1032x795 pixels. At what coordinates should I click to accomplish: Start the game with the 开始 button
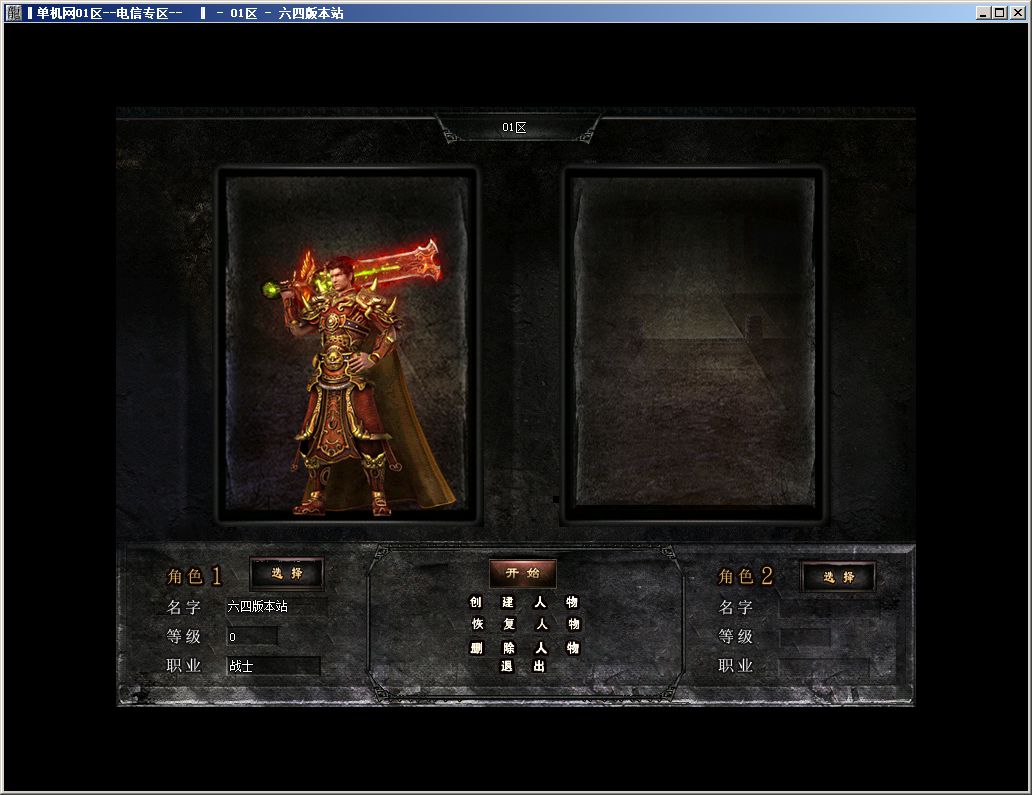tap(522, 573)
